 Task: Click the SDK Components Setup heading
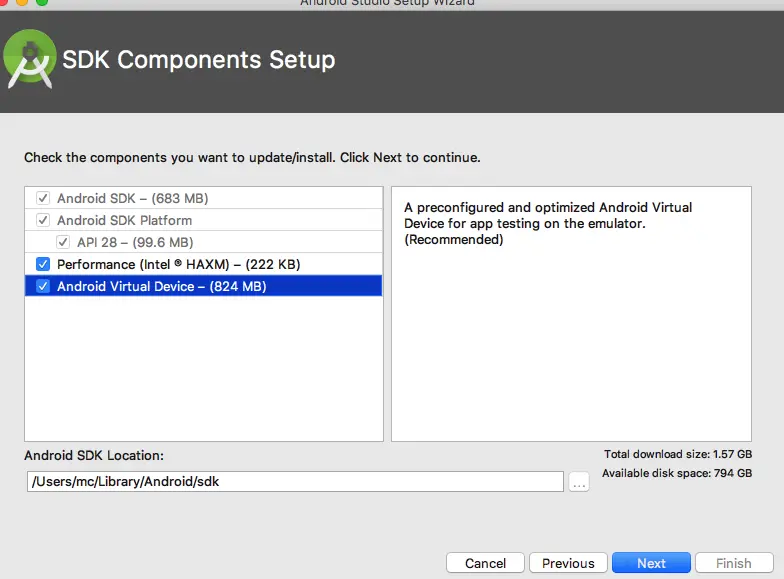(x=198, y=60)
